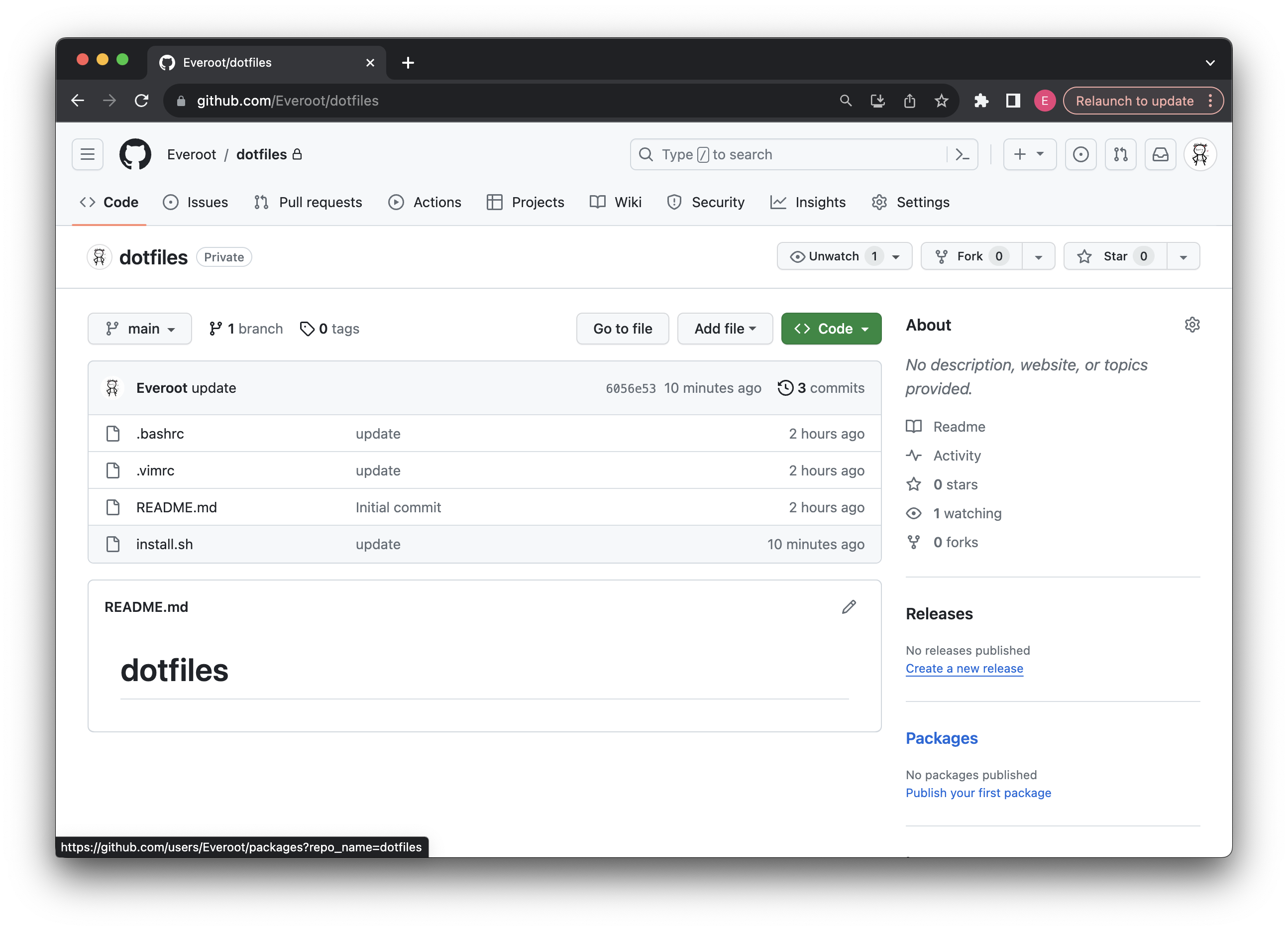The width and height of the screenshot is (1288, 931).
Task: Toggle the browser side panel icon
Action: [x=1013, y=101]
